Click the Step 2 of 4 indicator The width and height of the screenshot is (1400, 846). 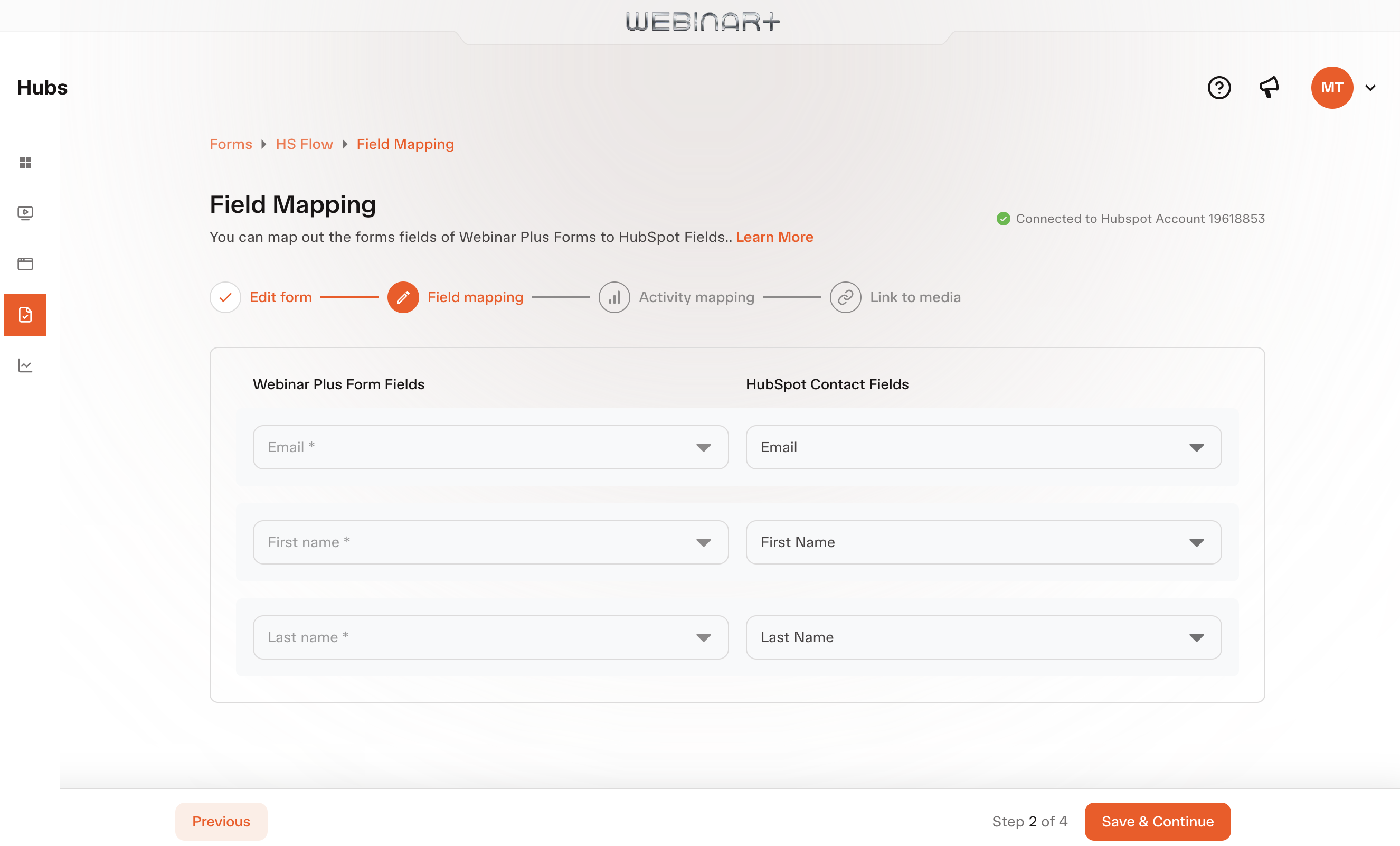click(1029, 822)
